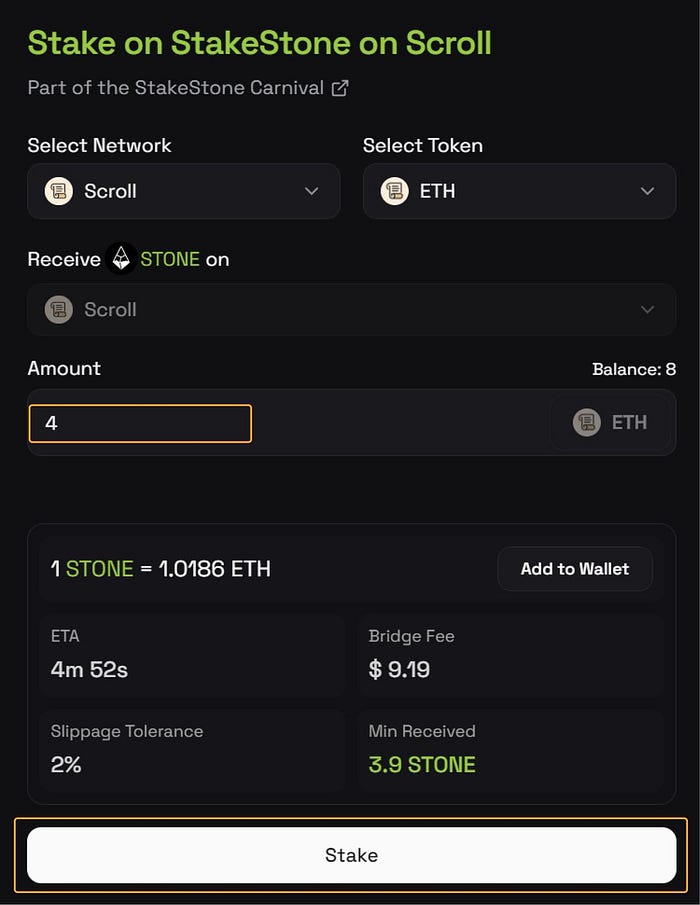
Task: Open the Select Token dropdown
Action: pos(519,191)
